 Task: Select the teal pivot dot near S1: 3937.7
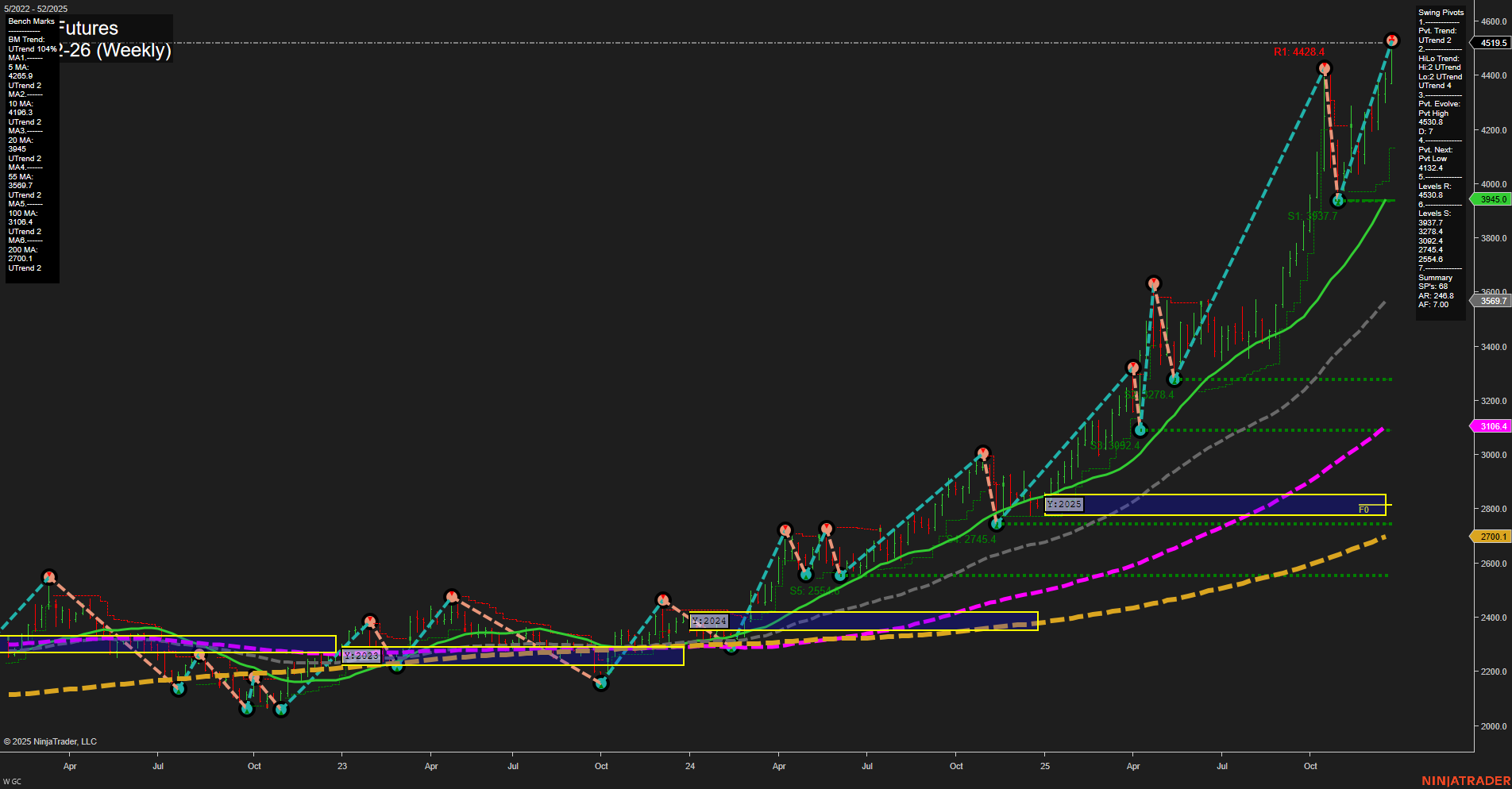[1337, 201]
